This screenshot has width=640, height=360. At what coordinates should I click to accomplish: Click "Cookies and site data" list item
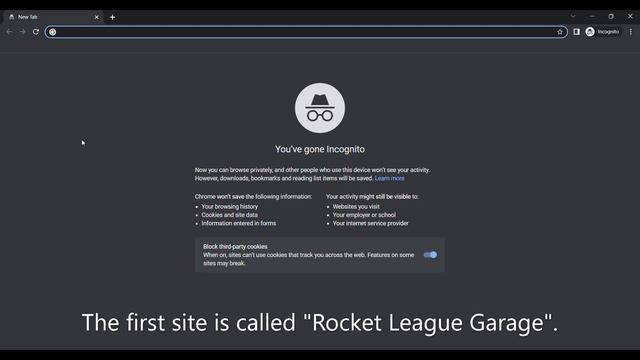(x=229, y=215)
